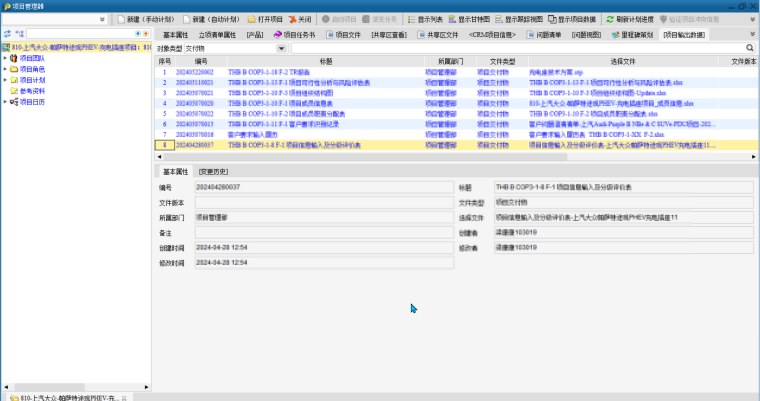Click the 项目团队 team icon in tree

click(14, 58)
